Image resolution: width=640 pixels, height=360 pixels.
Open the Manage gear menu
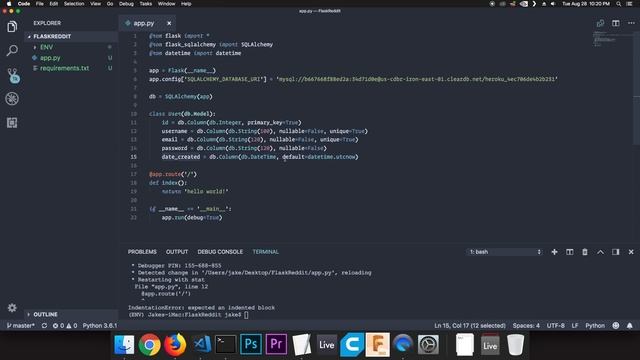[x=12, y=308]
